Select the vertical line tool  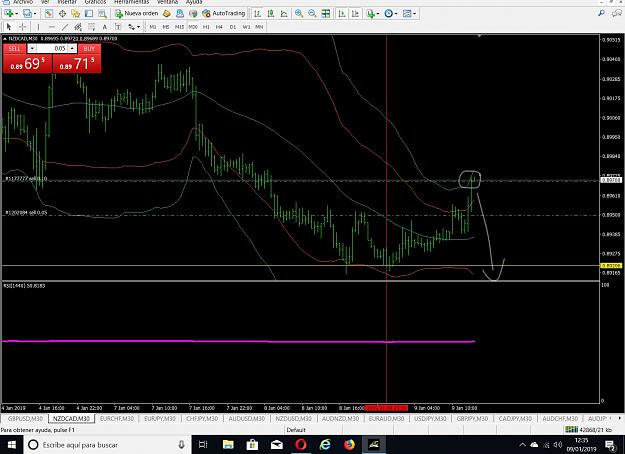click(x=38, y=27)
